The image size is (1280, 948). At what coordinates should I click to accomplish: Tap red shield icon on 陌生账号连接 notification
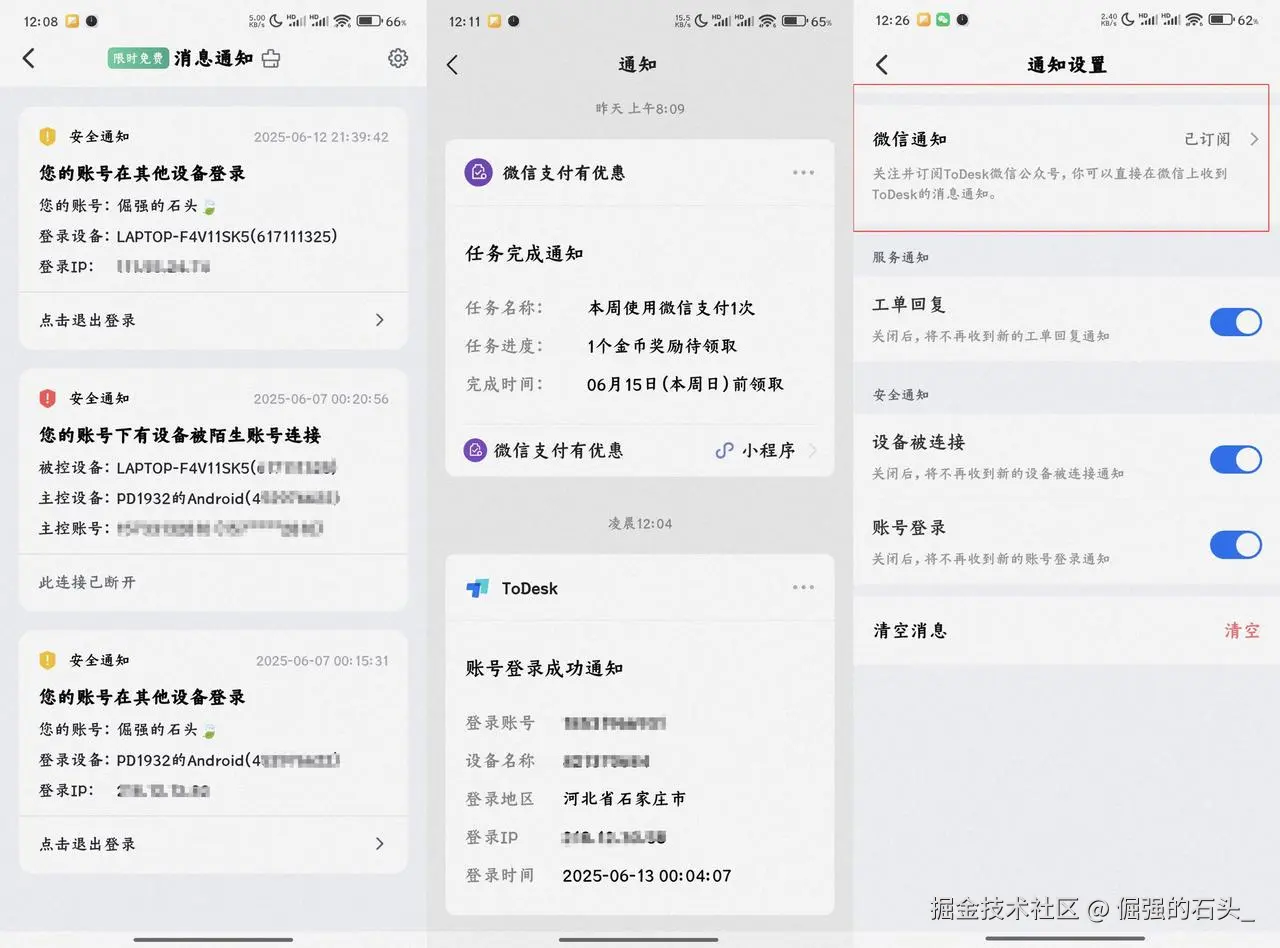click(x=47, y=398)
